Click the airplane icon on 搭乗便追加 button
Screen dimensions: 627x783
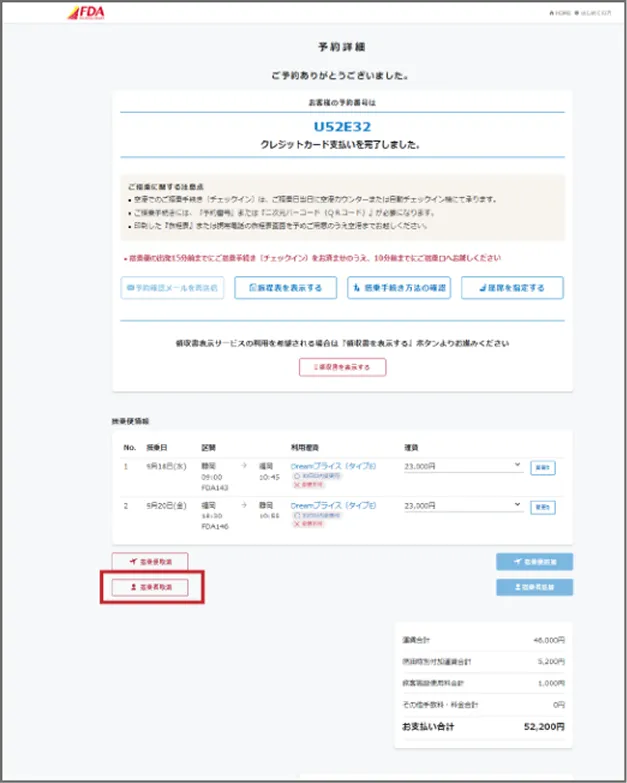click(516, 562)
